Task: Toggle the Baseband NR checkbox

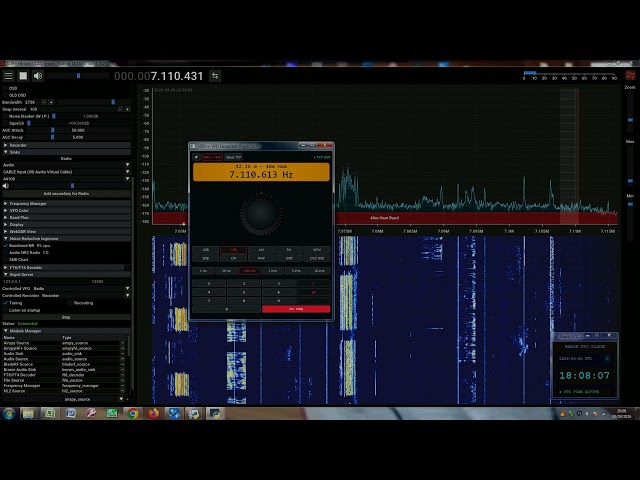Action: pos(5,246)
